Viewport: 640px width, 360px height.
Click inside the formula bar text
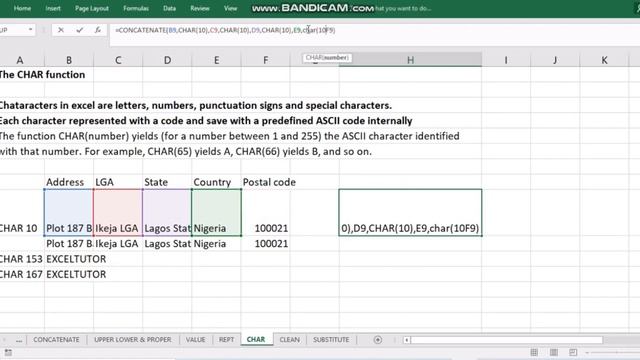pyautogui.click(x=225, y=30)
